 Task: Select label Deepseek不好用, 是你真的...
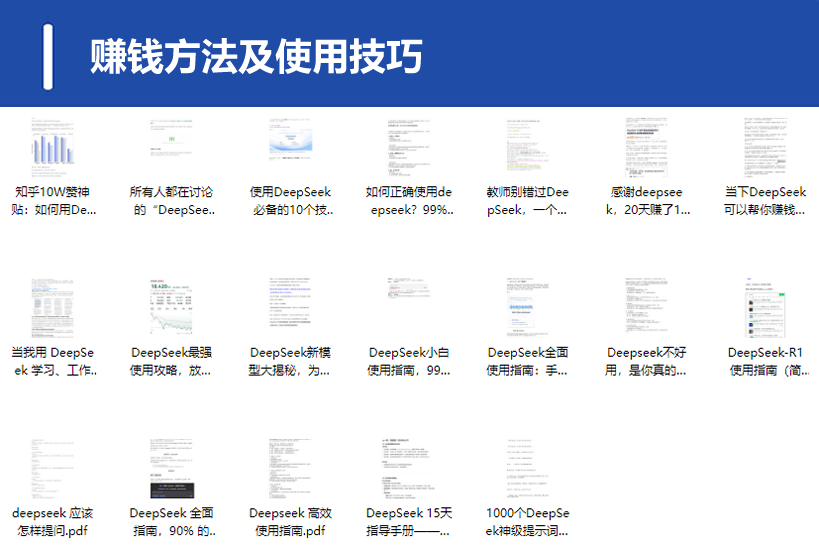(x=647, y=362)
